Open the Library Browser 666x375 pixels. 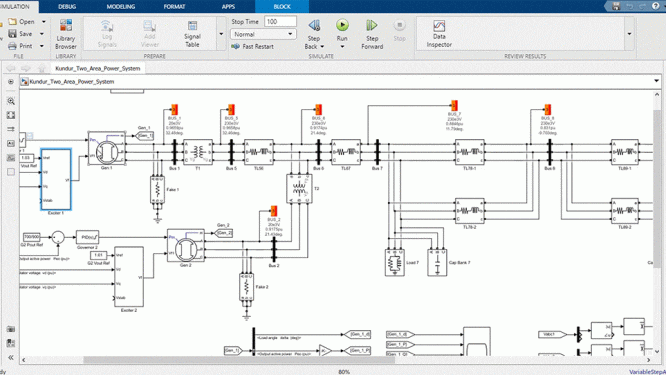(66, 34)
